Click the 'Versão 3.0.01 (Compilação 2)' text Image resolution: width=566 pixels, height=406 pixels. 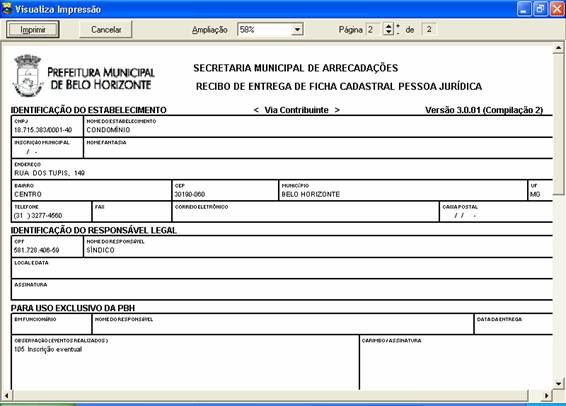(484, 110)
